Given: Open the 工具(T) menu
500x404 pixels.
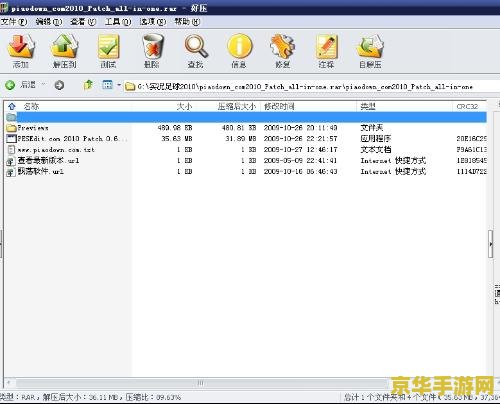Looking at the screenshot, I should click(x=118, y=22).
